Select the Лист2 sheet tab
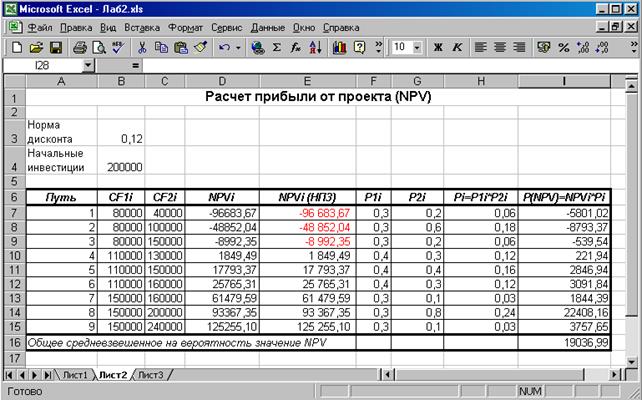Screen dimensions: 642x400 [113, 375]
